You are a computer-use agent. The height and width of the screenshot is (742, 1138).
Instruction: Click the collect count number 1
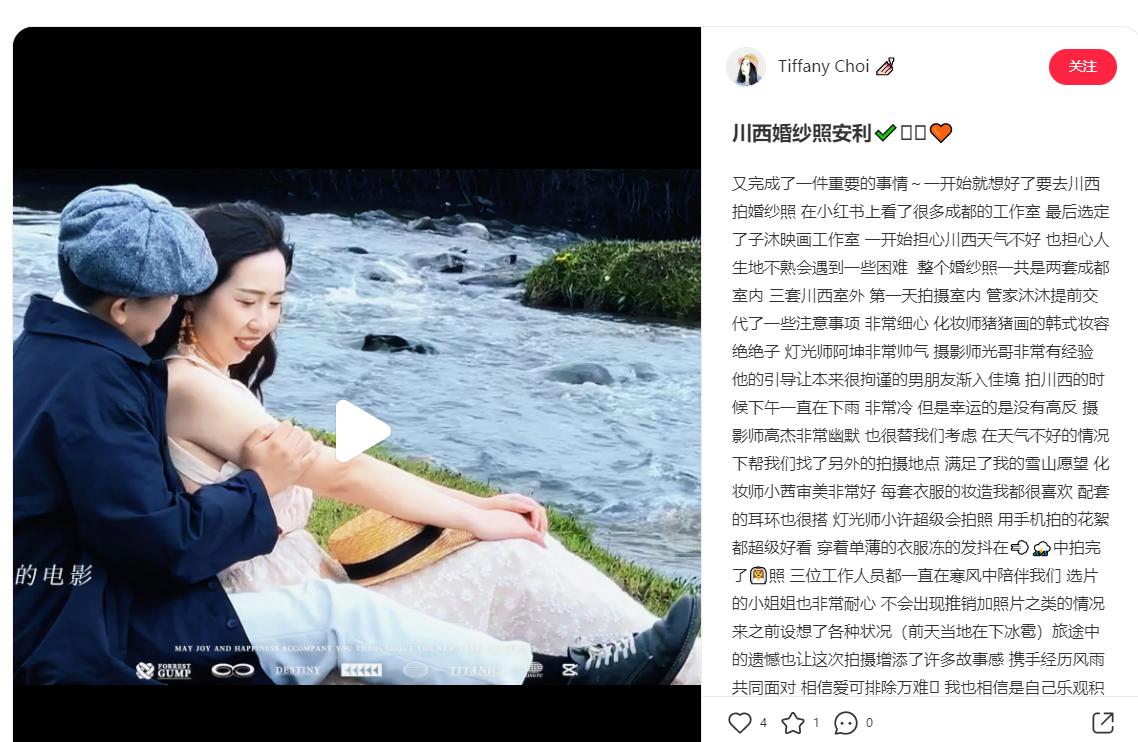click(816, 722)
